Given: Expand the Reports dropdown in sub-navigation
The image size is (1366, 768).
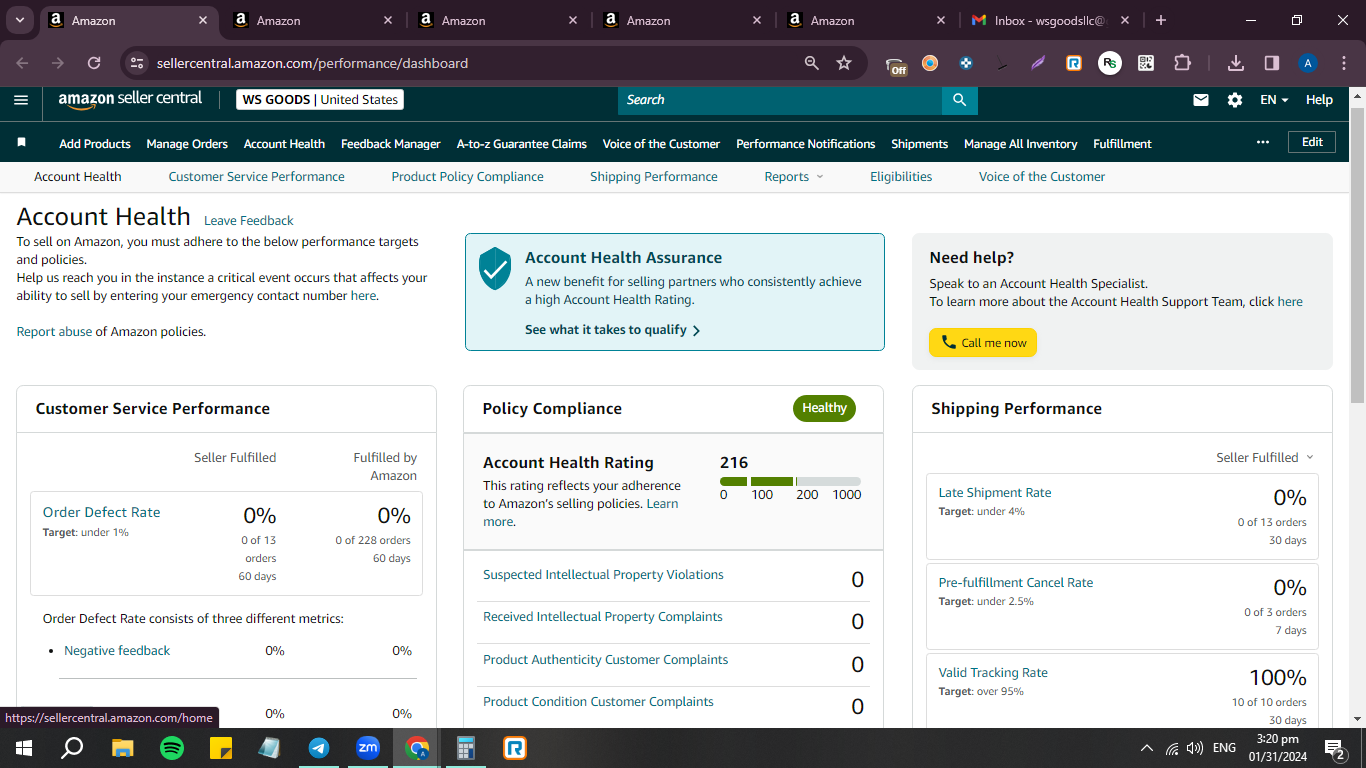Looking at the screenshot, I should (x=794, y=176).
